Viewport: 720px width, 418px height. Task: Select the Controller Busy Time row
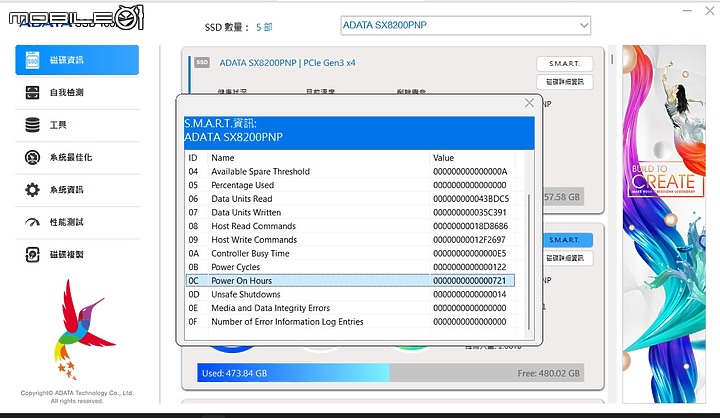click(350, 253)
